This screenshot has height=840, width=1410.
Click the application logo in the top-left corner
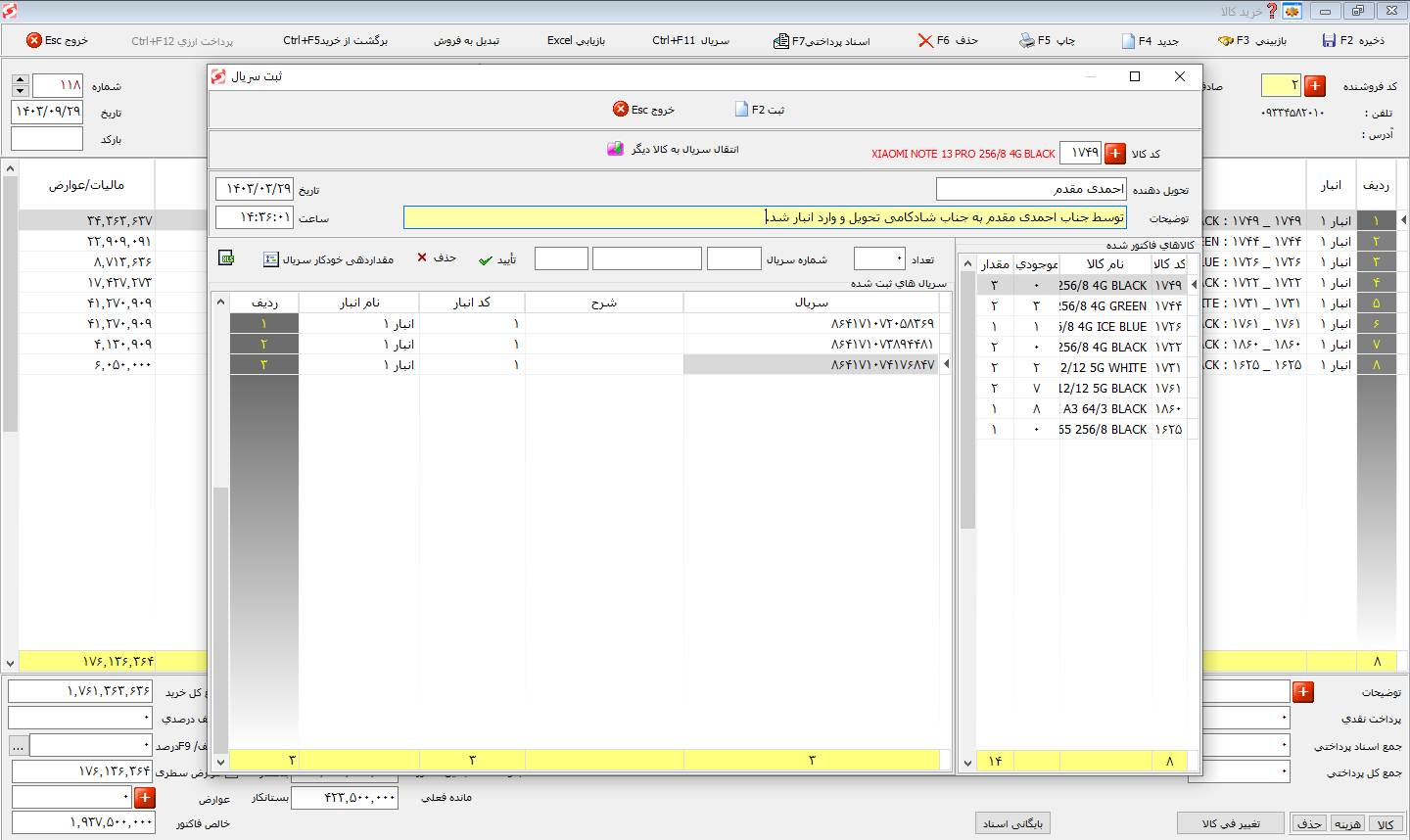click(10, 11)
